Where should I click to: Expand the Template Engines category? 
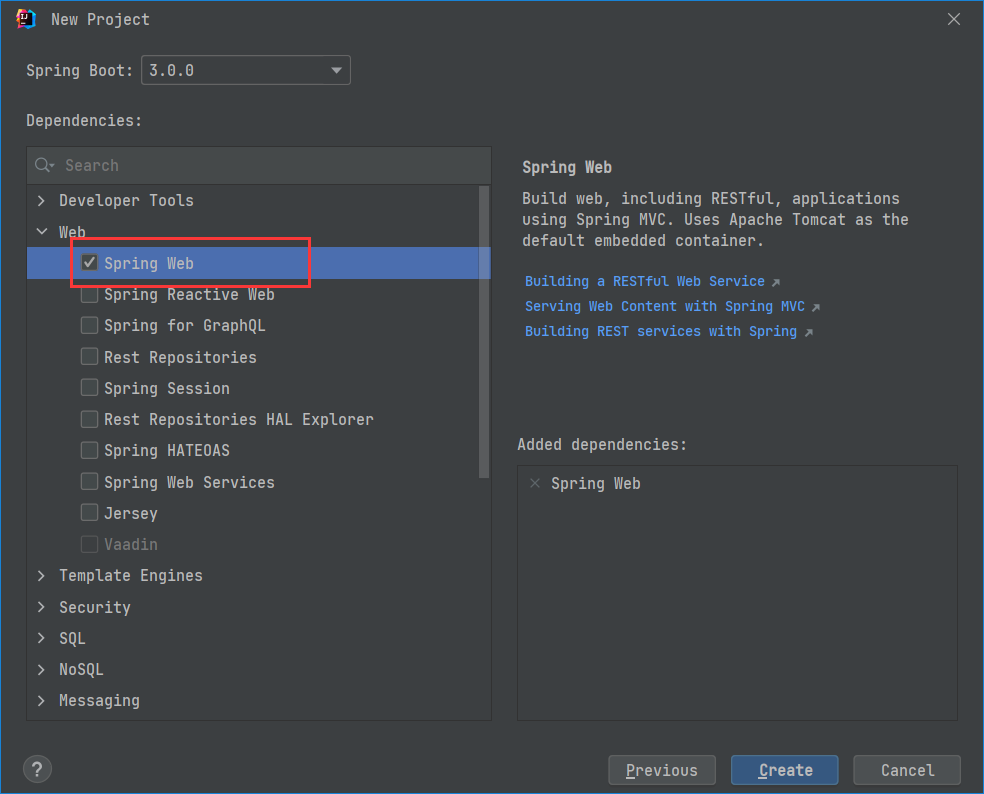41,576
